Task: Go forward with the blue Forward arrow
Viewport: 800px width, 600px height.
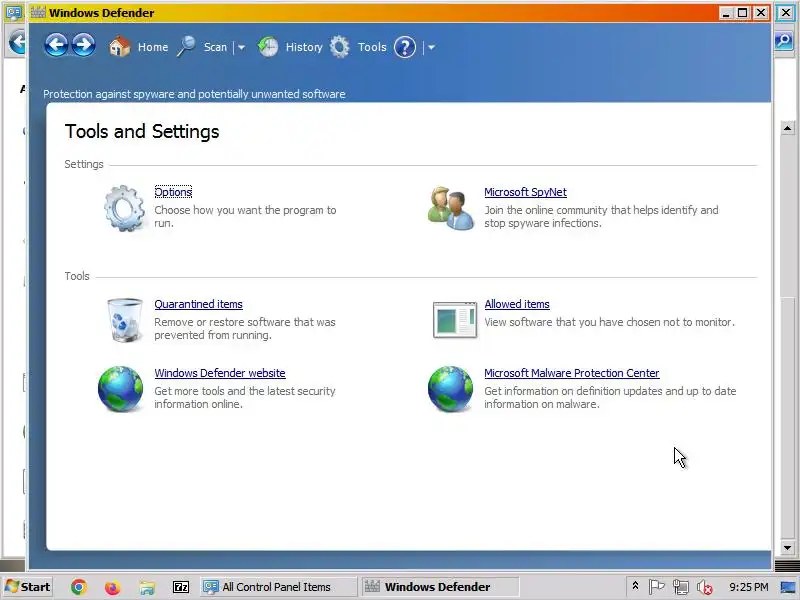Action: [83, 45]
